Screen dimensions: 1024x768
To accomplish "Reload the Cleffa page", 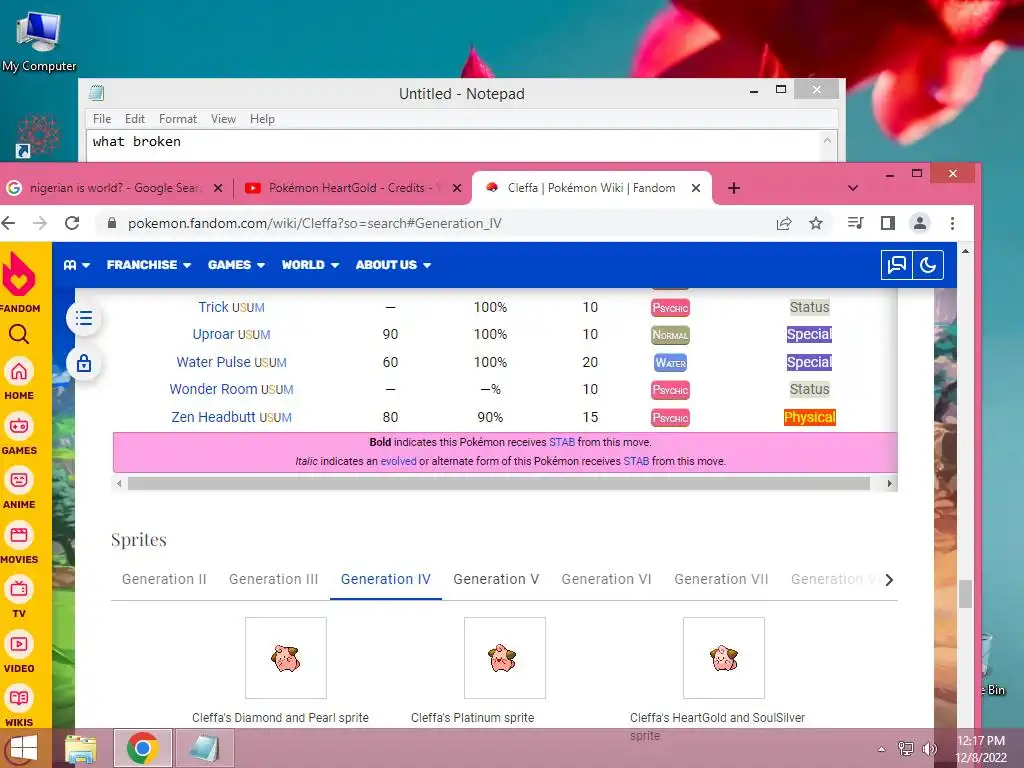I will click(72, 223).
